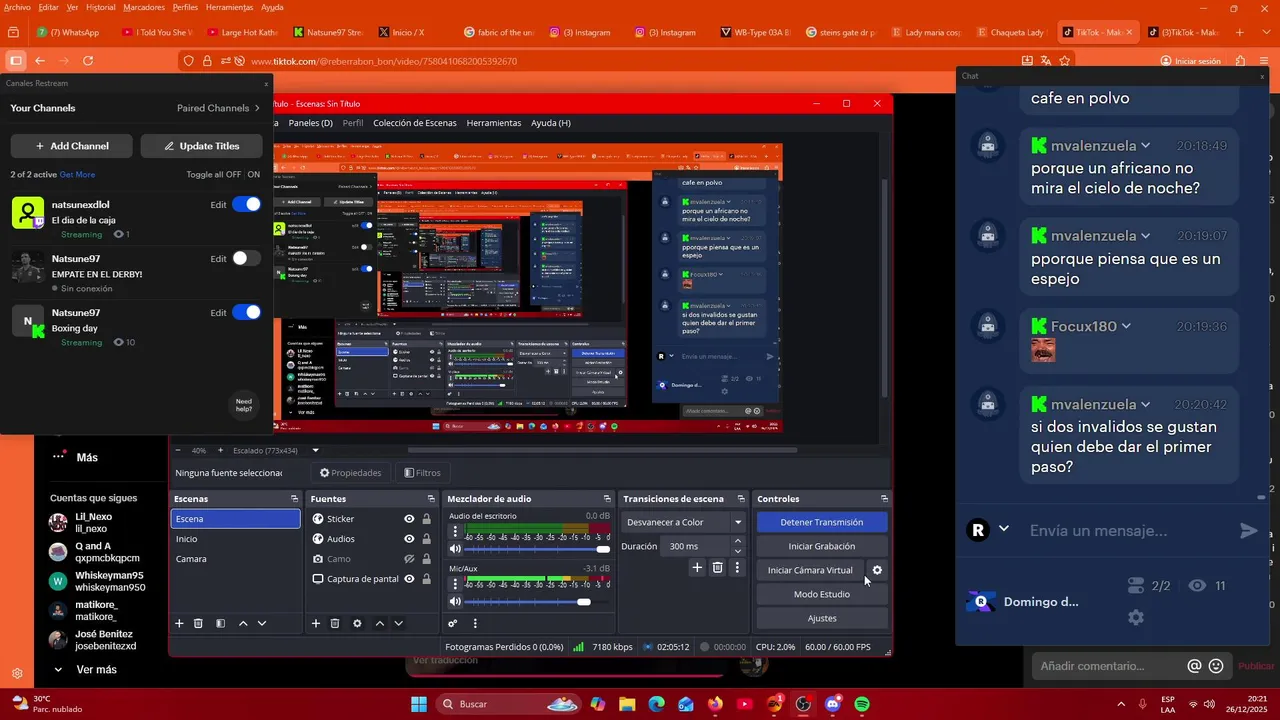Enable Modo Estudio
1280x720 pixels.
[821, 594]
